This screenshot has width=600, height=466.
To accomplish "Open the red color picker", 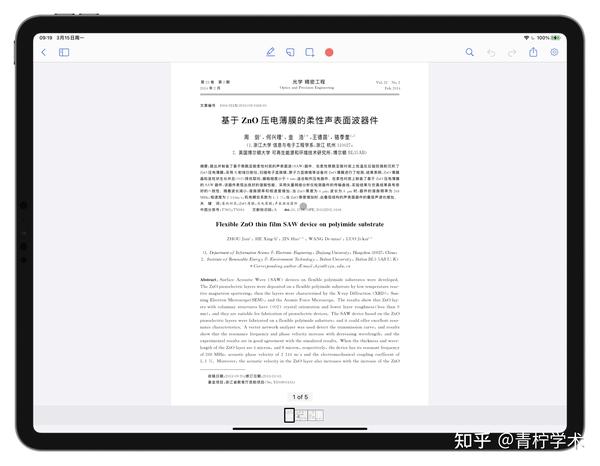I will point(329,52).
